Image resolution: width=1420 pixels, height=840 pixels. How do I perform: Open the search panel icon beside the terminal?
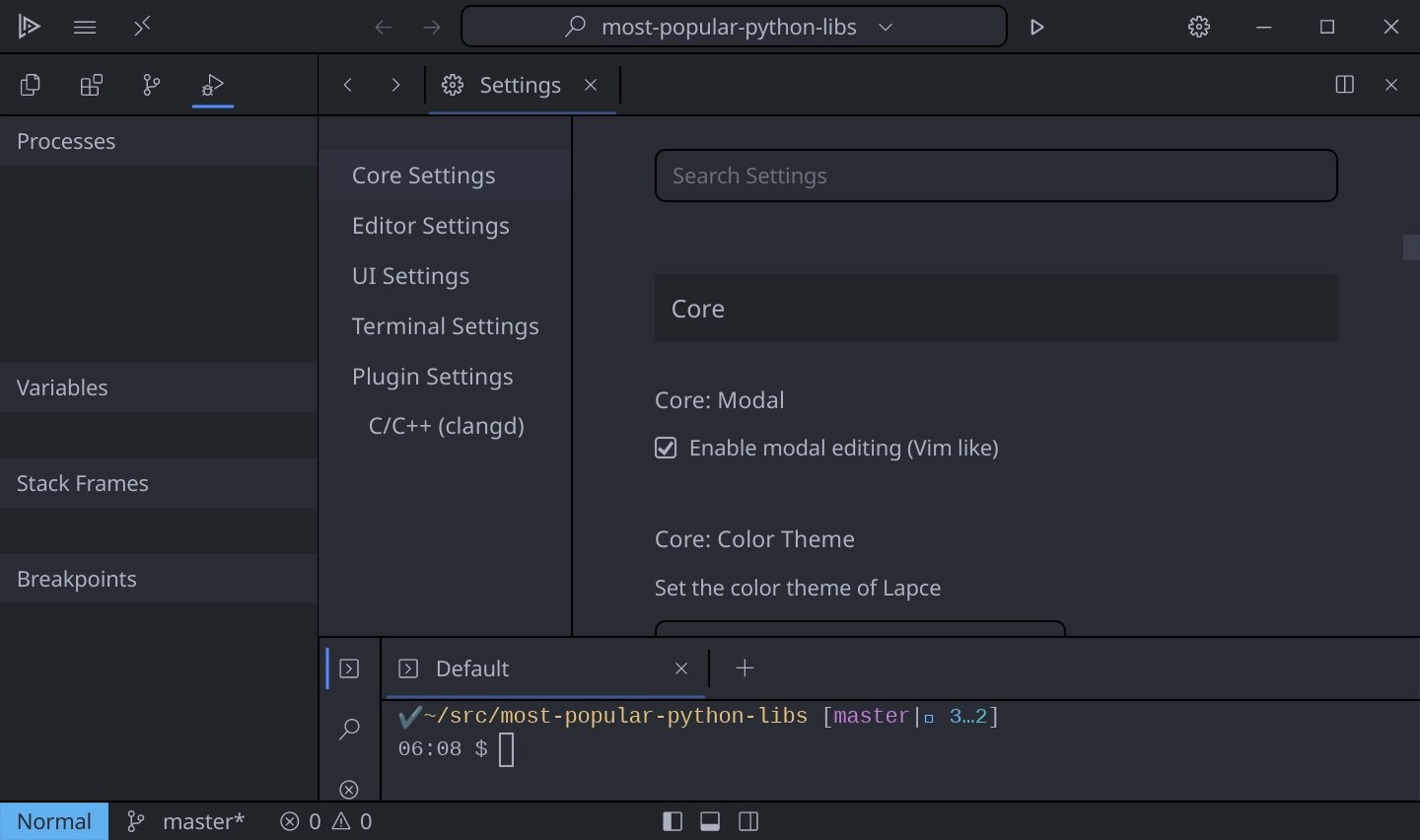(349, 730)
